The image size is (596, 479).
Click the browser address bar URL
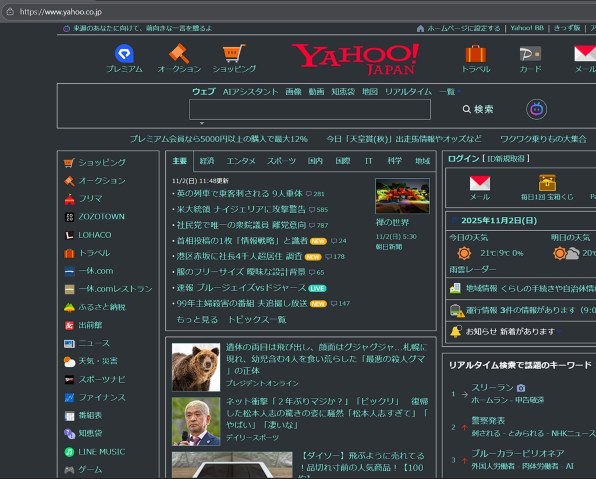point(61,12)
